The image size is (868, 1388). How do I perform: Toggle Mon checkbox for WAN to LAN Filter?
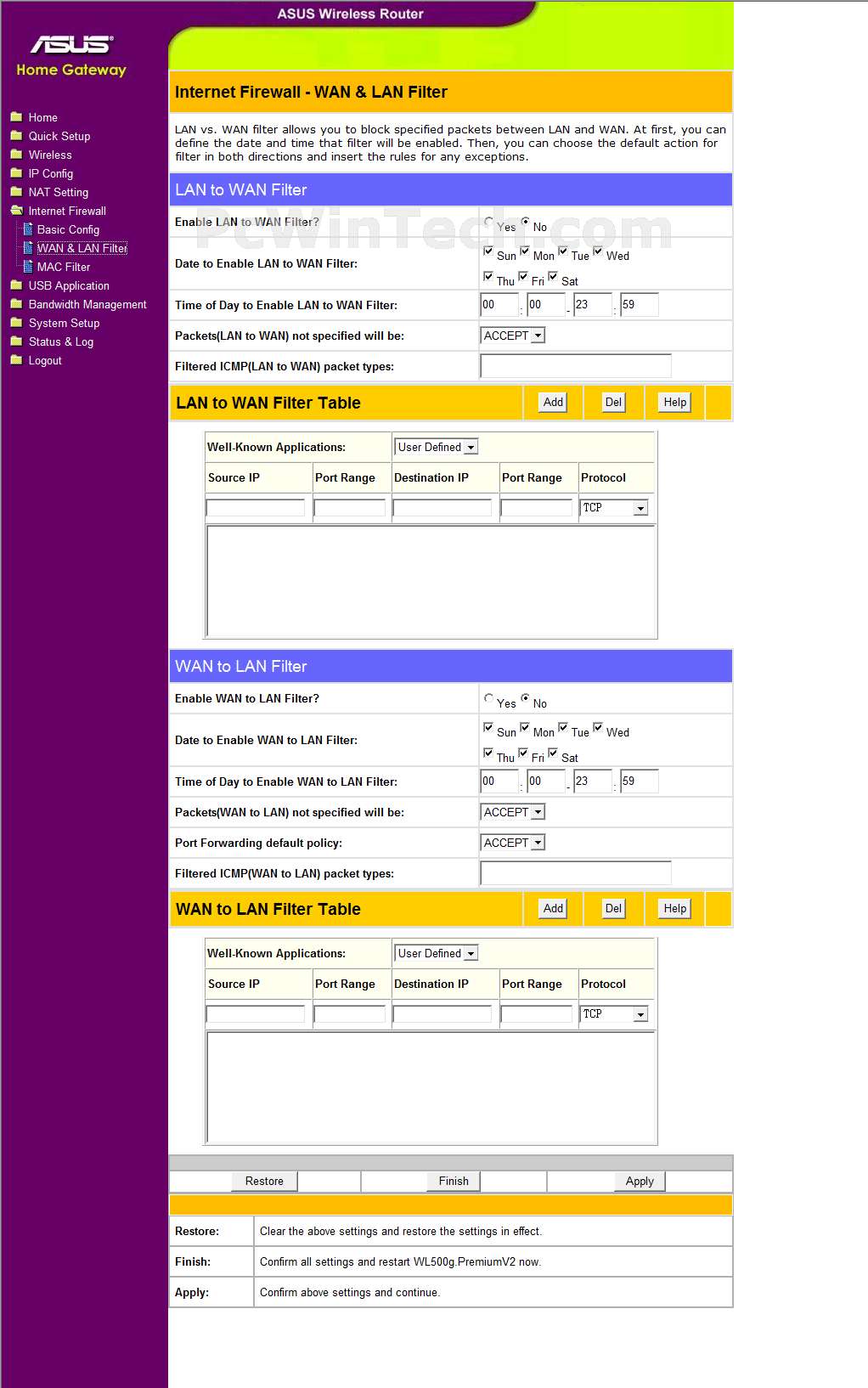(525, 728)
